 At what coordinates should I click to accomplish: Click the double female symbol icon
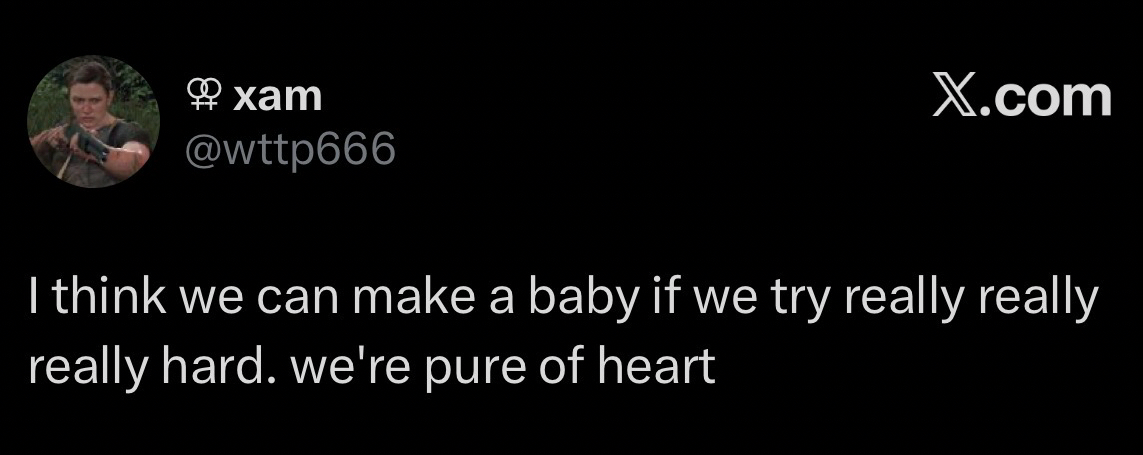tap(203, 96)
